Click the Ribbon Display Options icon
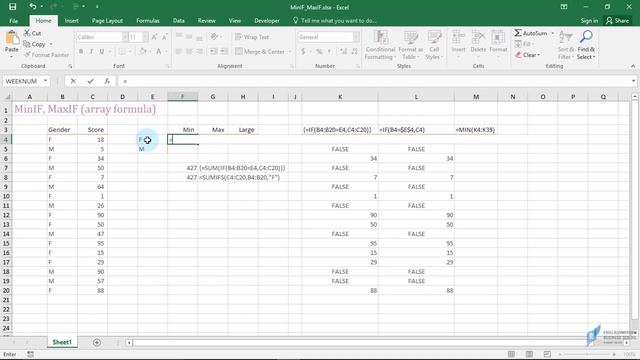Screen dimensions: 640x360 564,7
